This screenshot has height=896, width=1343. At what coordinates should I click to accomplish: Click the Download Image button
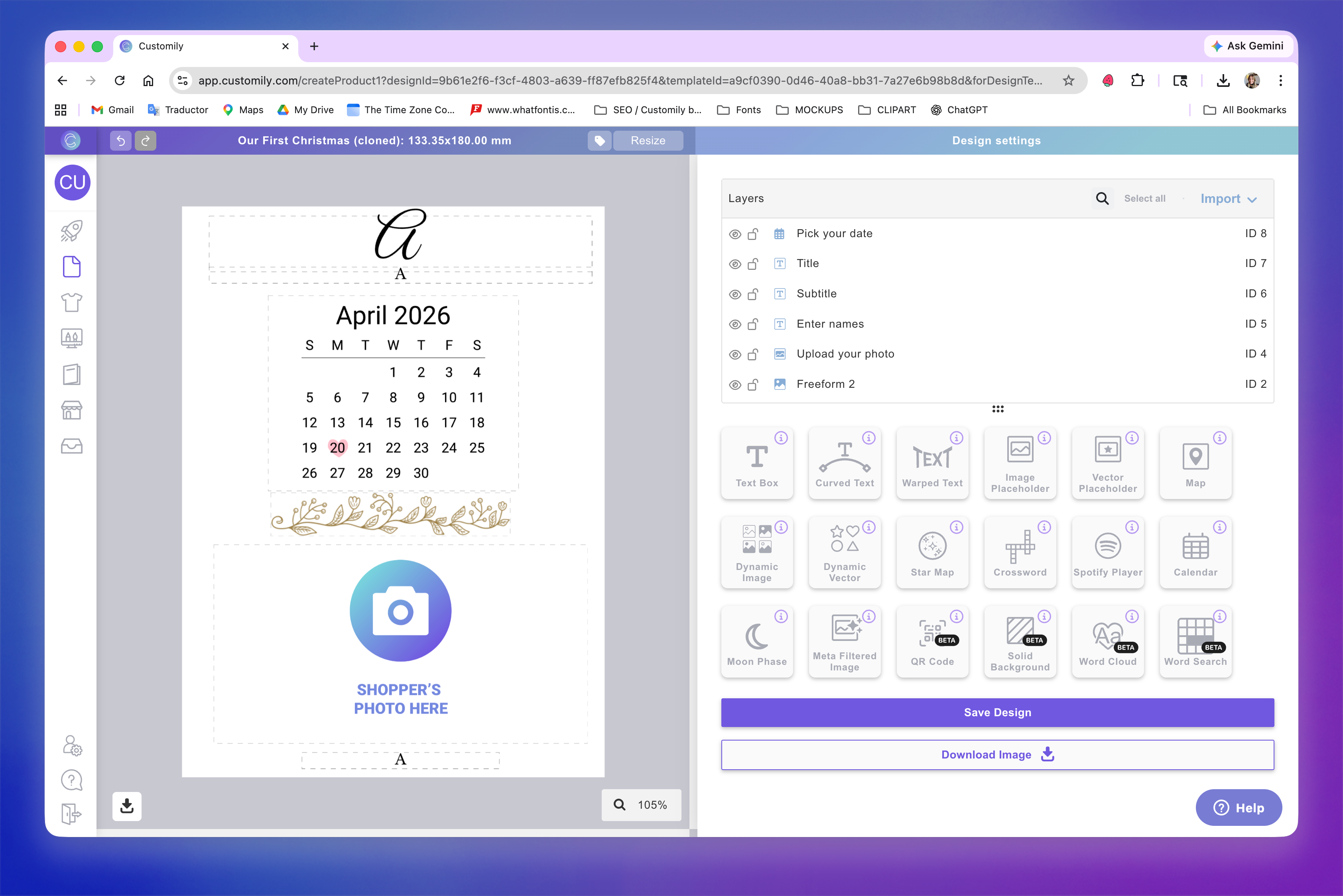997,755
